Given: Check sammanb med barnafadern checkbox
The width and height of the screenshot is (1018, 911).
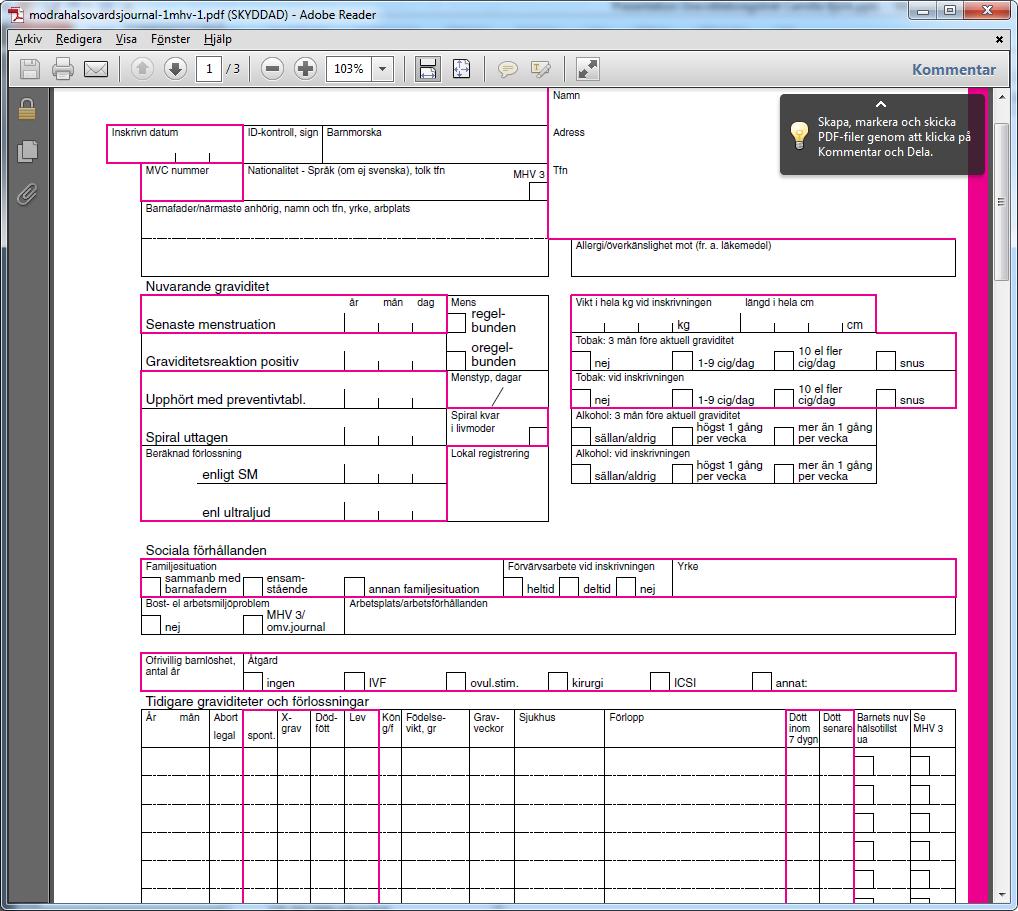Looking at the screenshot, I should click(151, 586).
